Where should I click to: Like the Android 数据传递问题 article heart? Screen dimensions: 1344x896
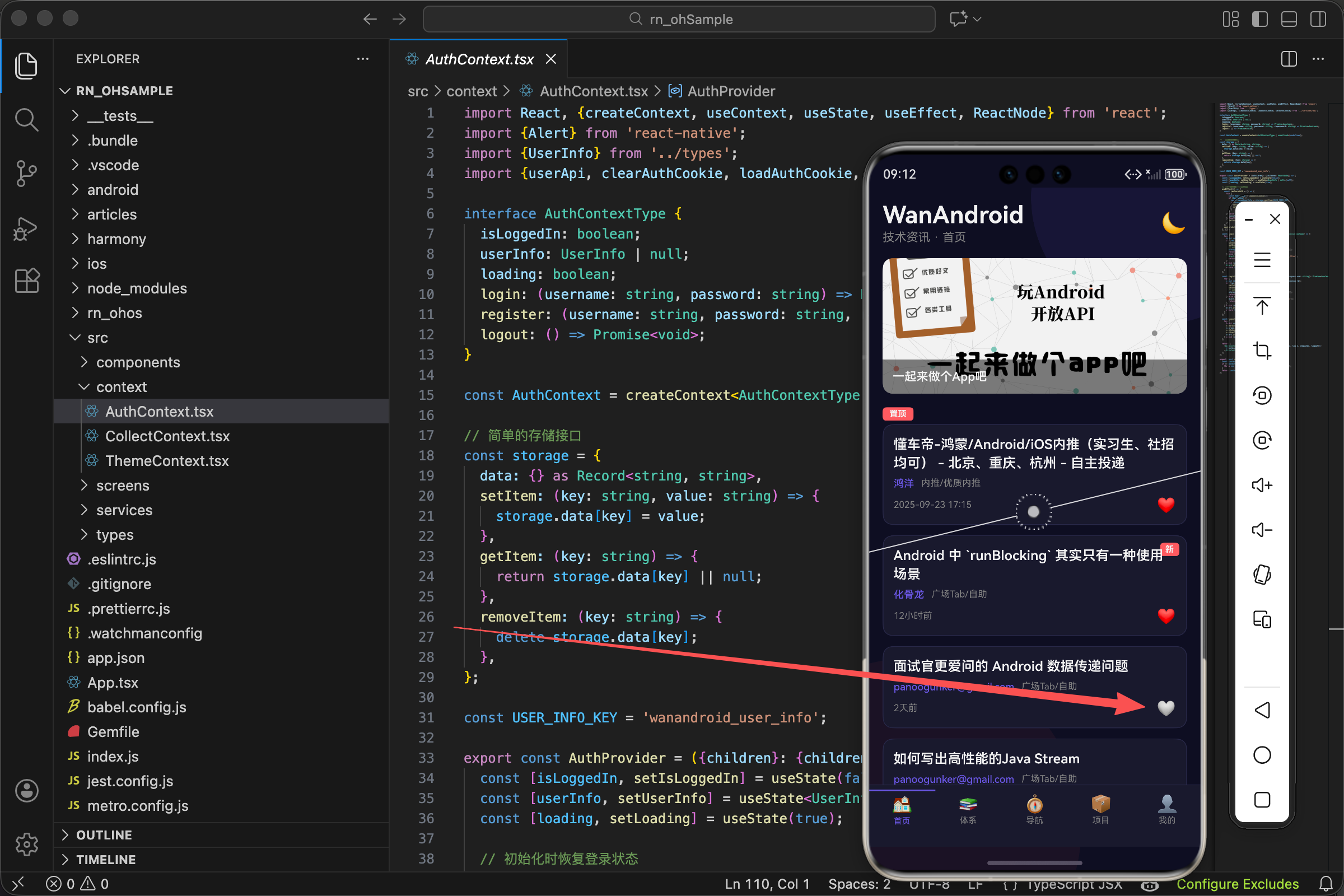coord(1166,708)
